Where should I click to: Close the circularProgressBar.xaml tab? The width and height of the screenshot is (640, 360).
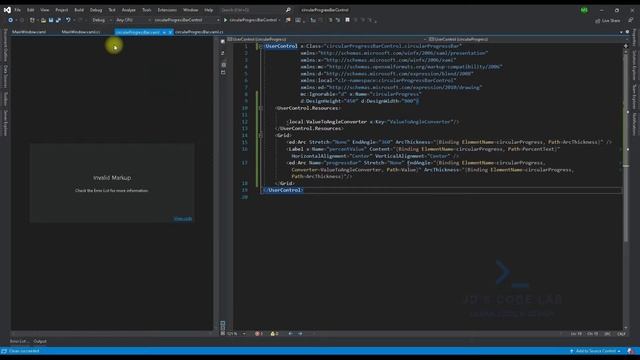(170, 32)
